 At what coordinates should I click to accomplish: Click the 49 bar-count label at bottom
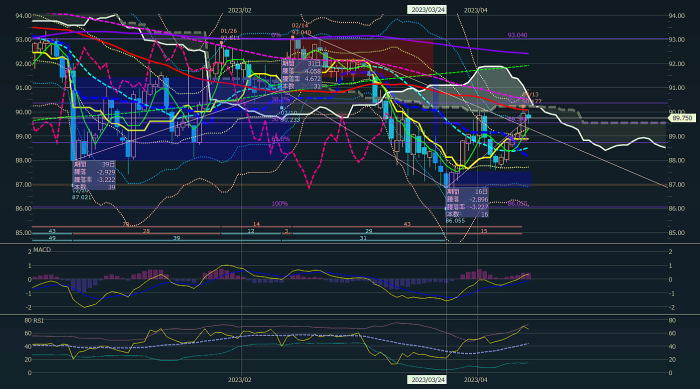click(52, 238)
